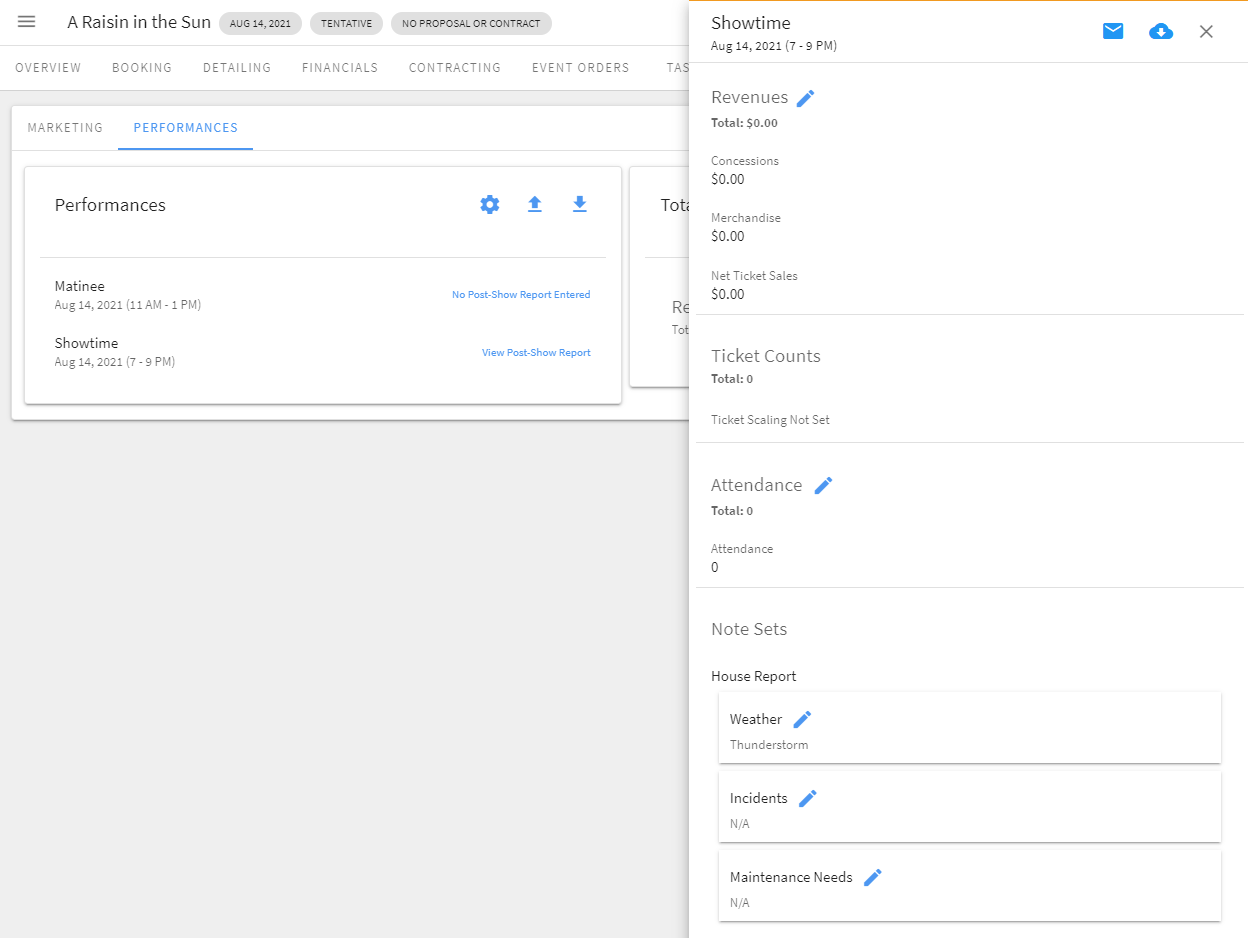Click the No Proposal or Contract chip
Image resolution: width=1248 pixels, height=938 pixels.
(x=471, y=23)
